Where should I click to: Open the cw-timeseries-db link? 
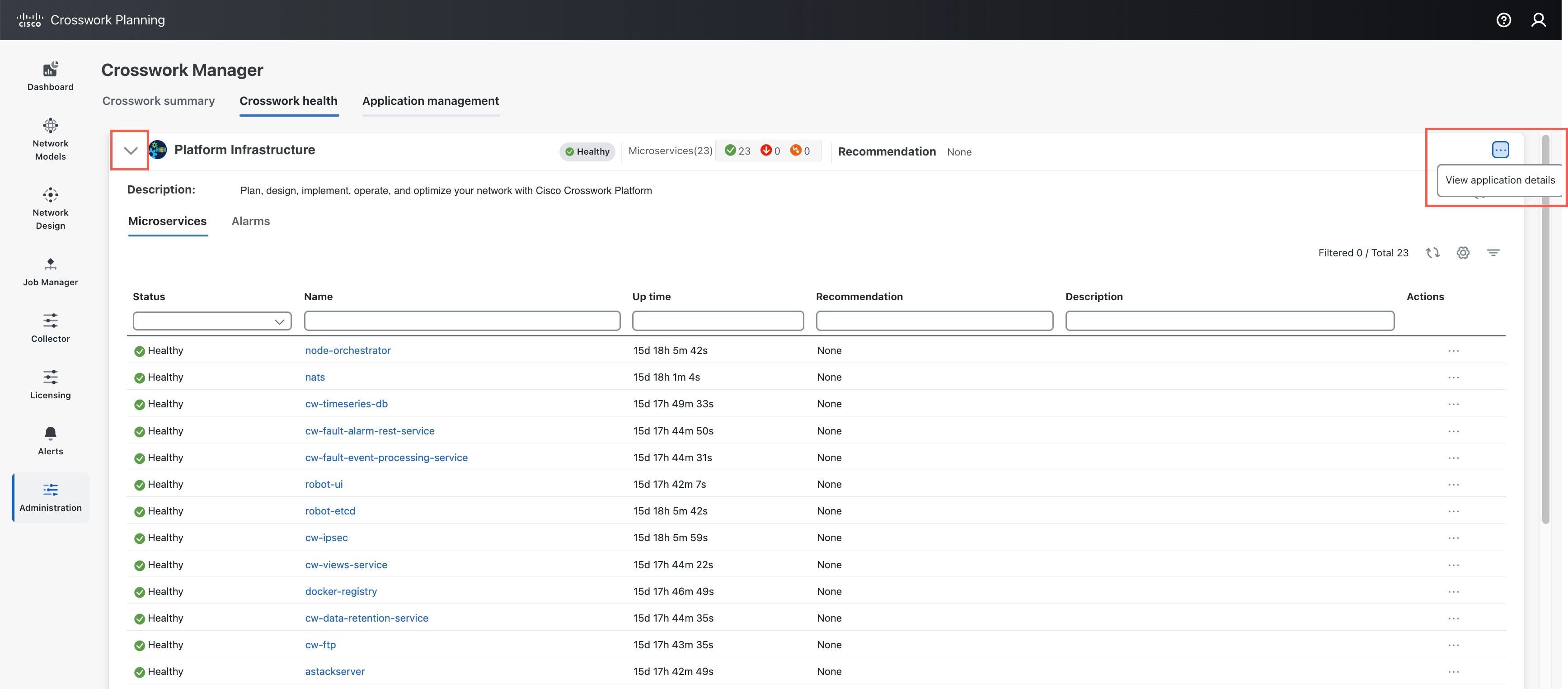tap(346, 405)
